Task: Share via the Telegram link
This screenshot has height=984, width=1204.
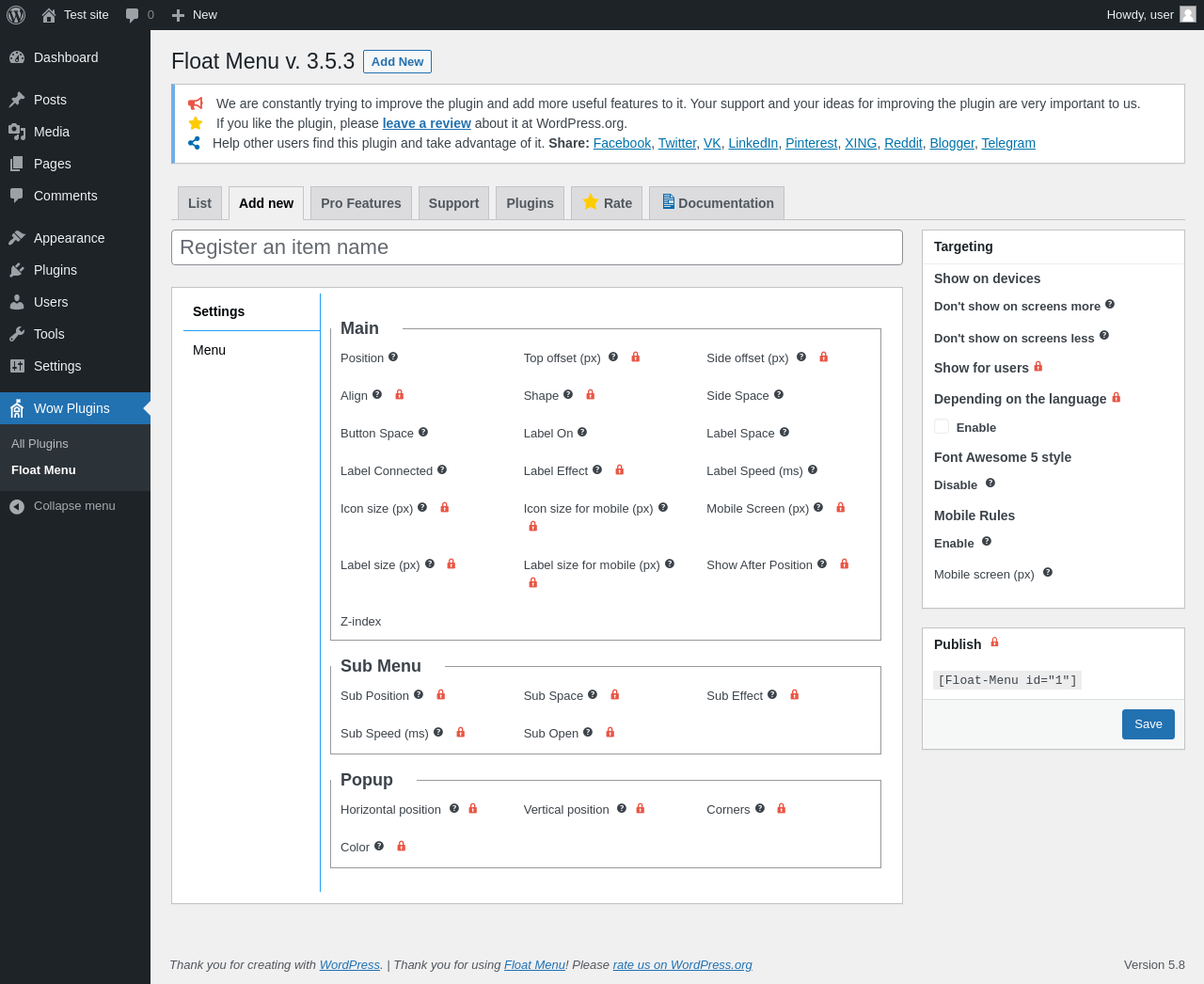Action: (x=1008, y=143)
